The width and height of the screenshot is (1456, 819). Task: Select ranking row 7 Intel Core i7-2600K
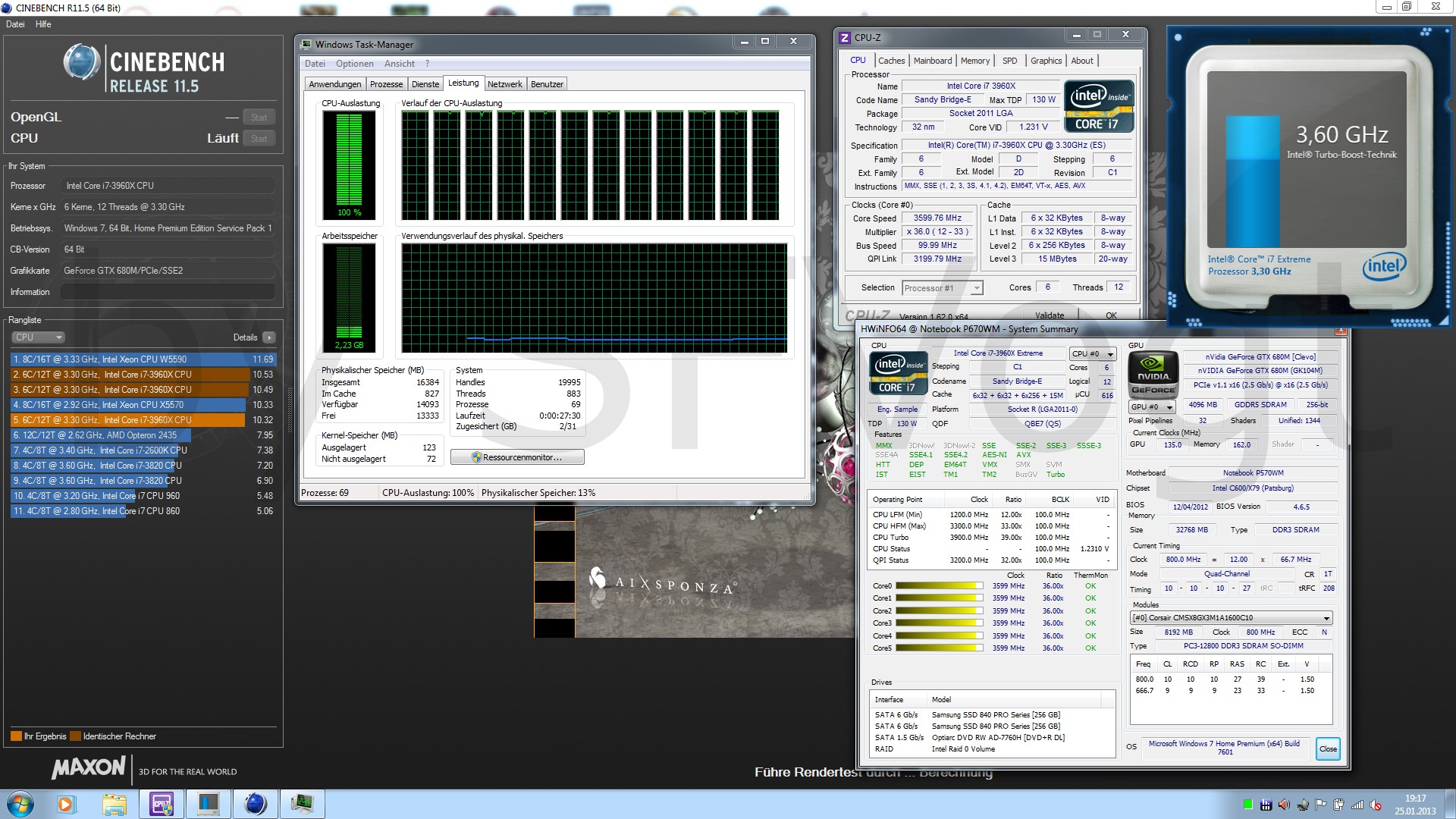143,450
